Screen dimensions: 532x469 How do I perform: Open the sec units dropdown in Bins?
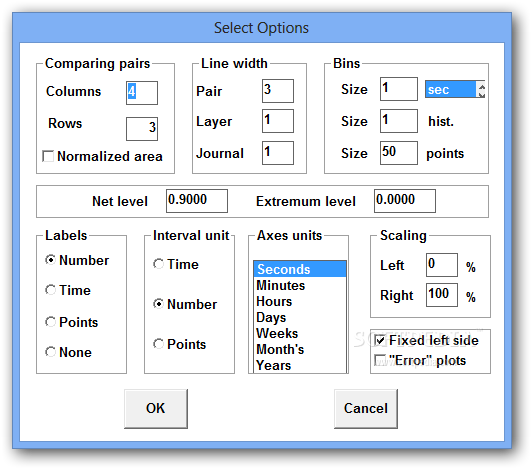[455, 90]
